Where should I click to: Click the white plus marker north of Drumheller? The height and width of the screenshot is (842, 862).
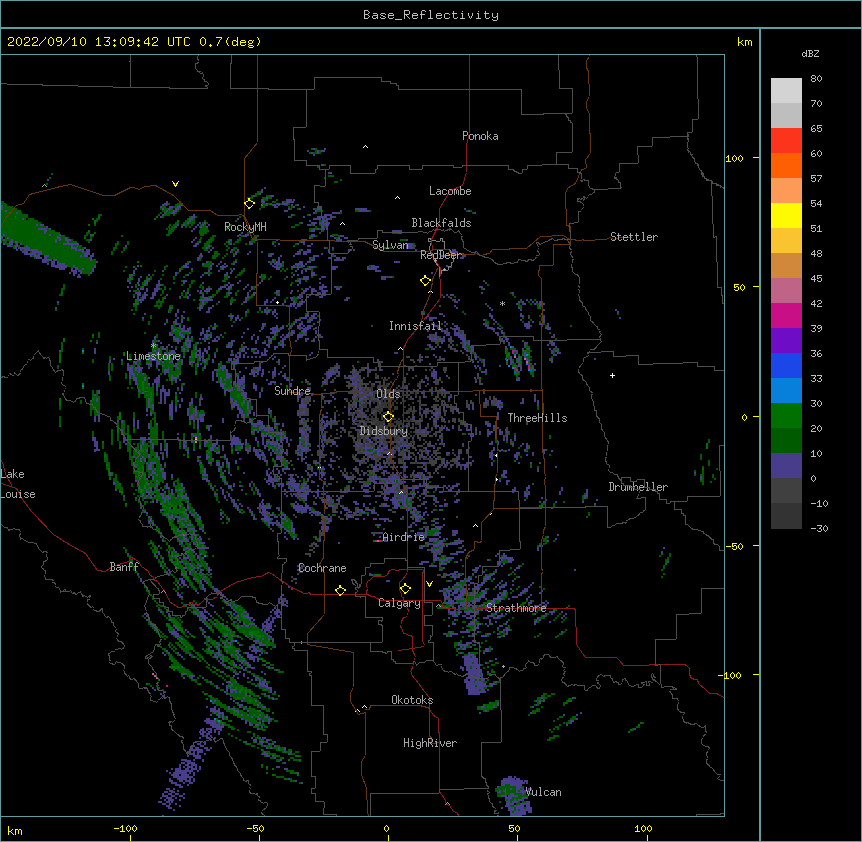[x=612, y=375]
